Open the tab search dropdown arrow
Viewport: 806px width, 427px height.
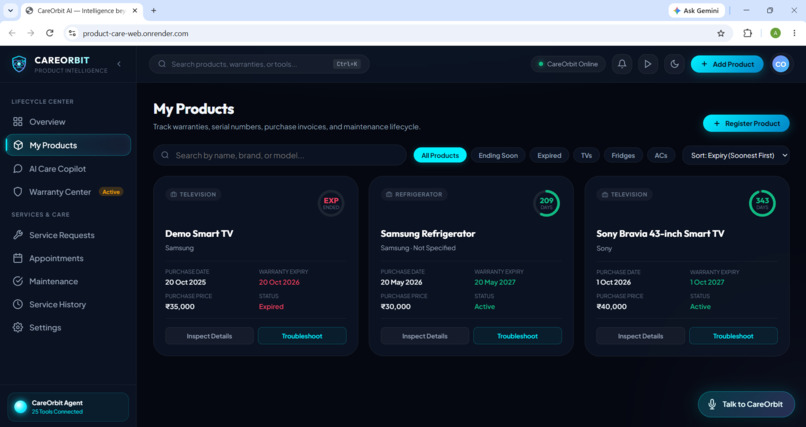click(10, 10)
